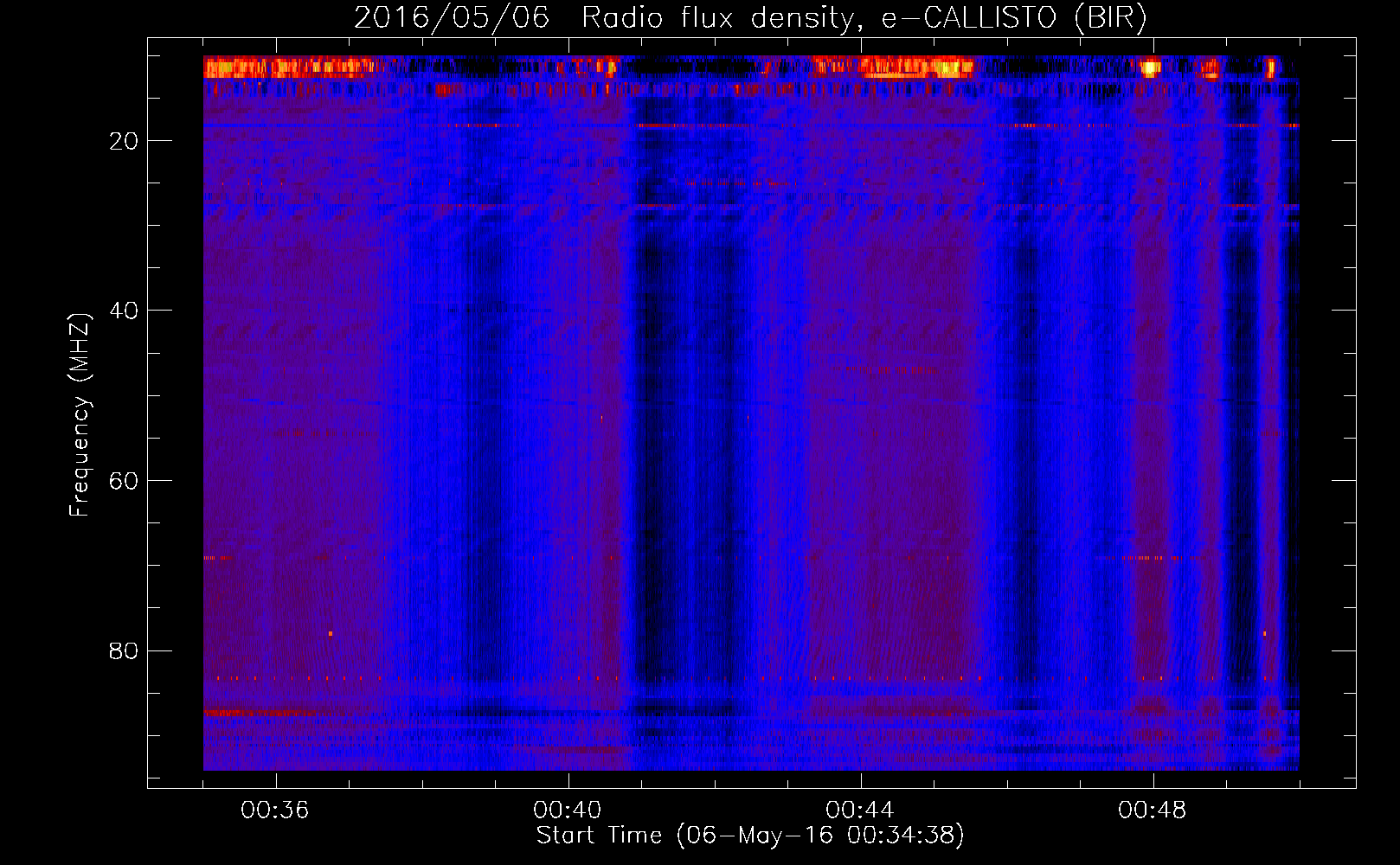The image size is (1400, 865).
Task: Click the frequency tick label "80"
Action: coord(125,650)
